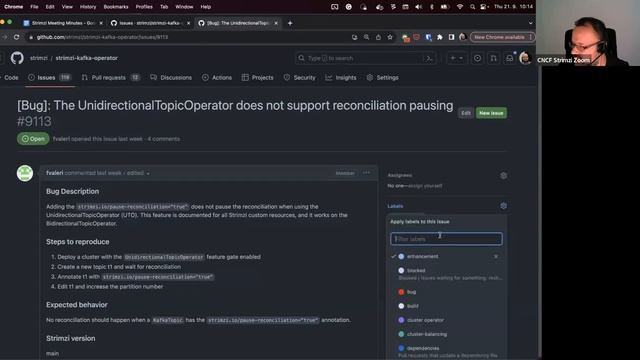The height and width of the screenshot is (360, 640).
Task: Open the GitHub command palette icon
Action: [x=429, y=58]
